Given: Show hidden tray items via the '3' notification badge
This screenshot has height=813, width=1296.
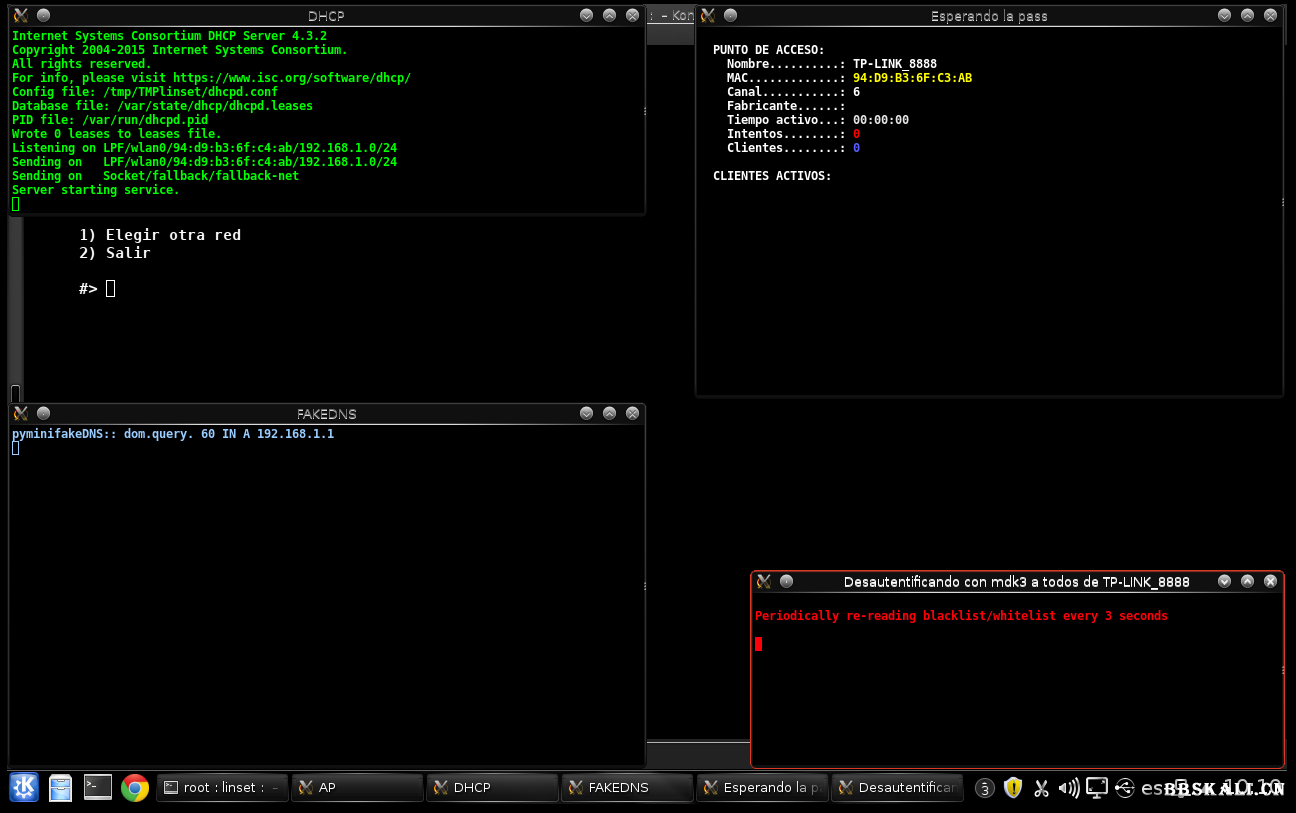Looking at the screenshot, I should coord(985,788).
